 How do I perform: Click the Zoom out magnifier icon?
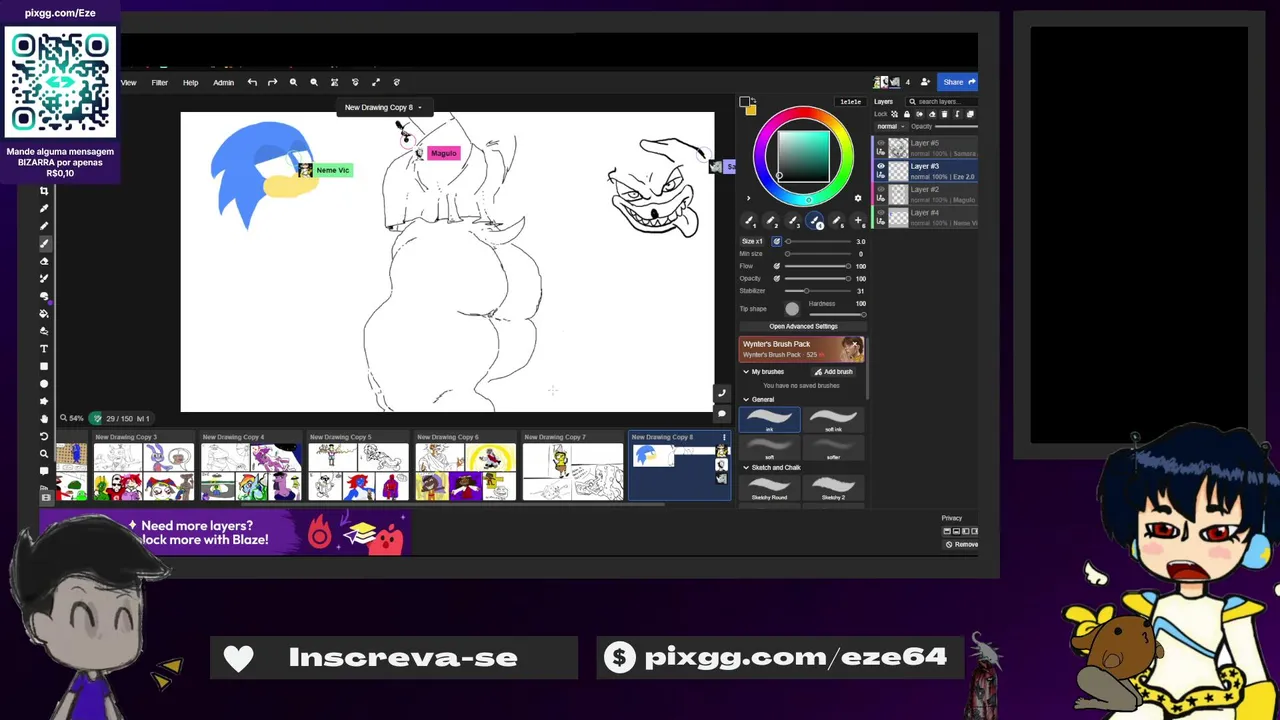coord(314,82)
